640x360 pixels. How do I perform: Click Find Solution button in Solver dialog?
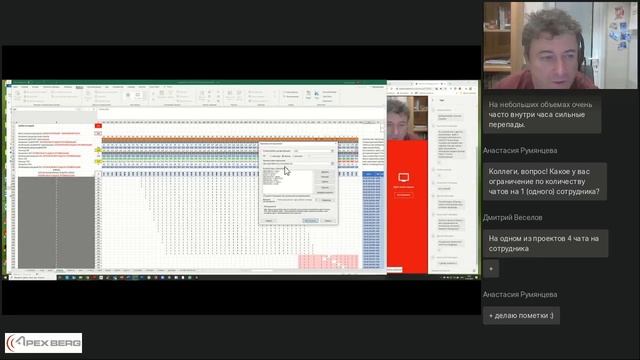coord(311,221)
